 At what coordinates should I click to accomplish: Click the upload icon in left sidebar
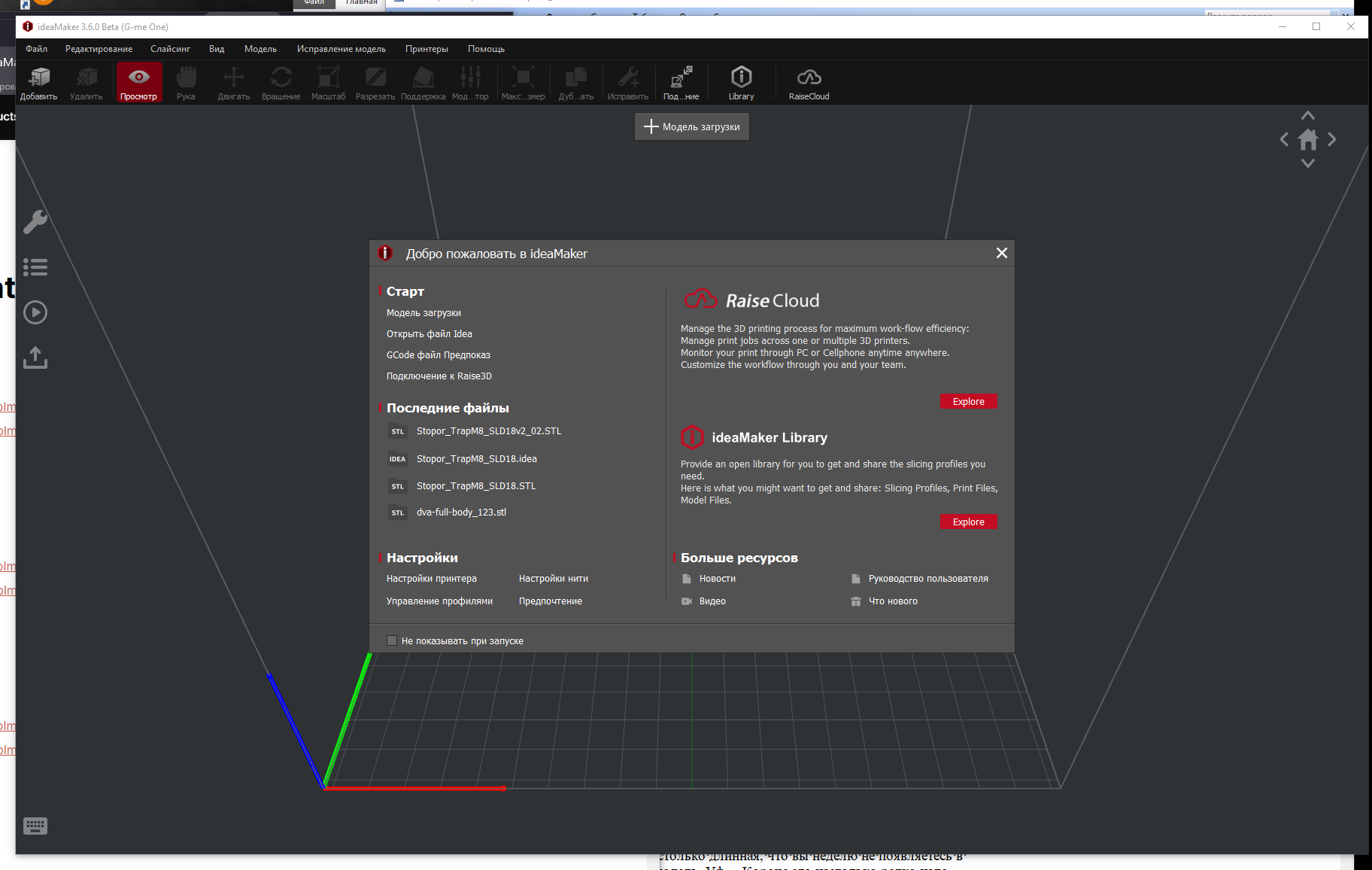35,357
